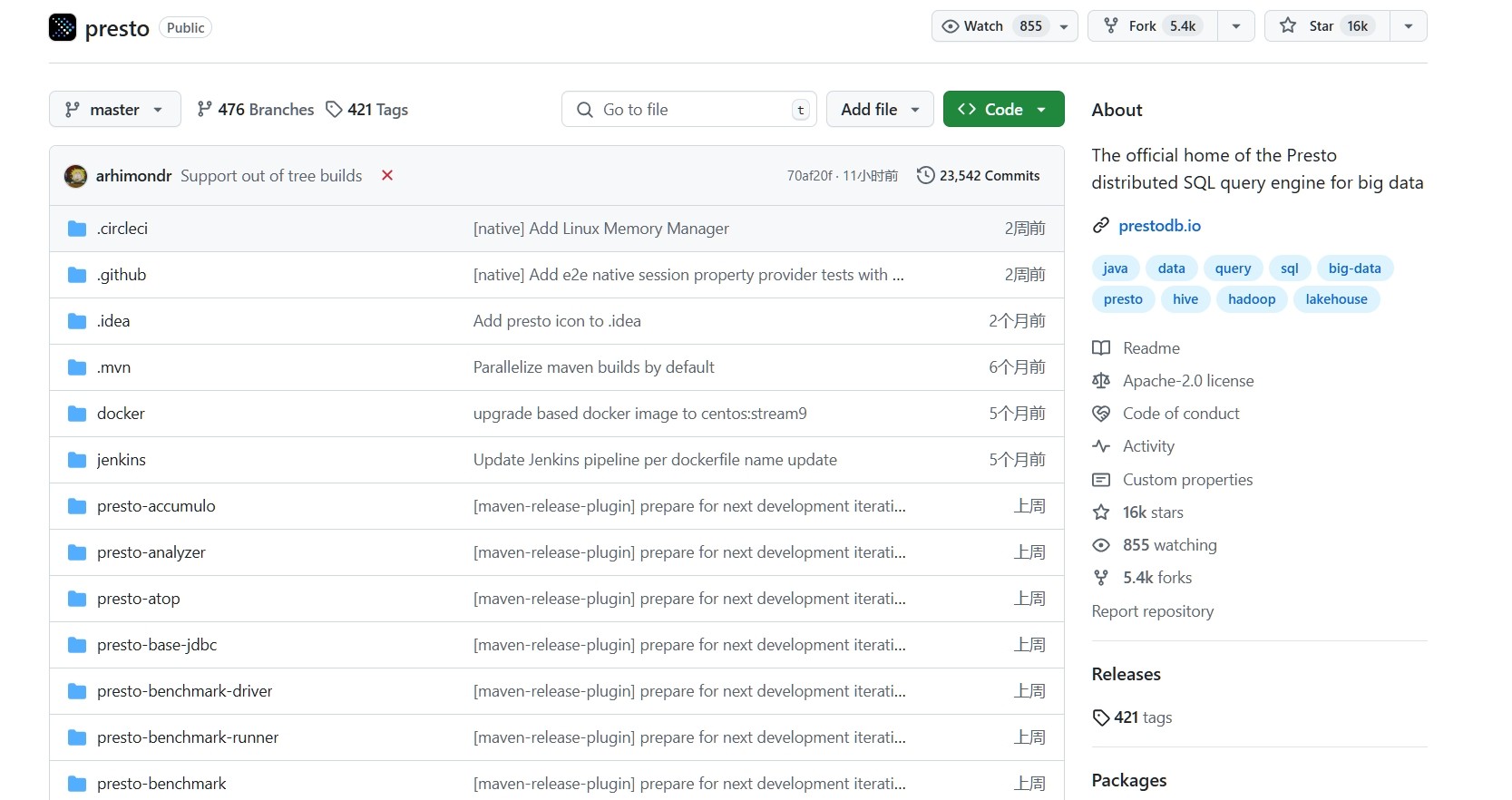Click the folder icon beside .circleci

coord(77,229)
